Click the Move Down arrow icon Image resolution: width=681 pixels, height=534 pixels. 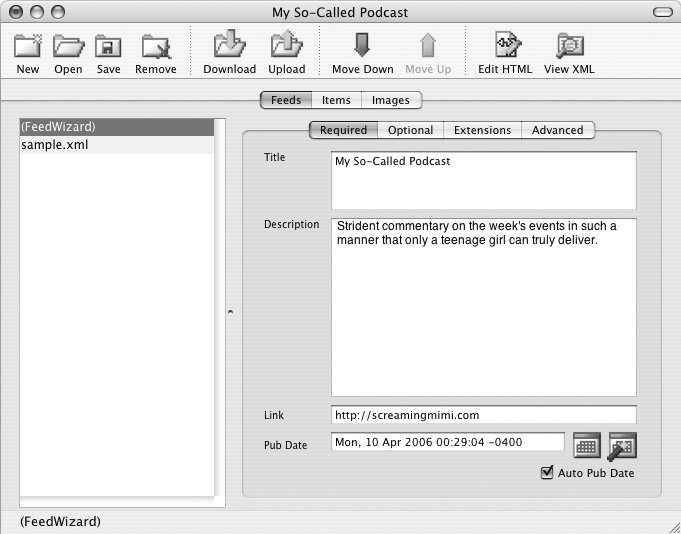tap(362, 47)
